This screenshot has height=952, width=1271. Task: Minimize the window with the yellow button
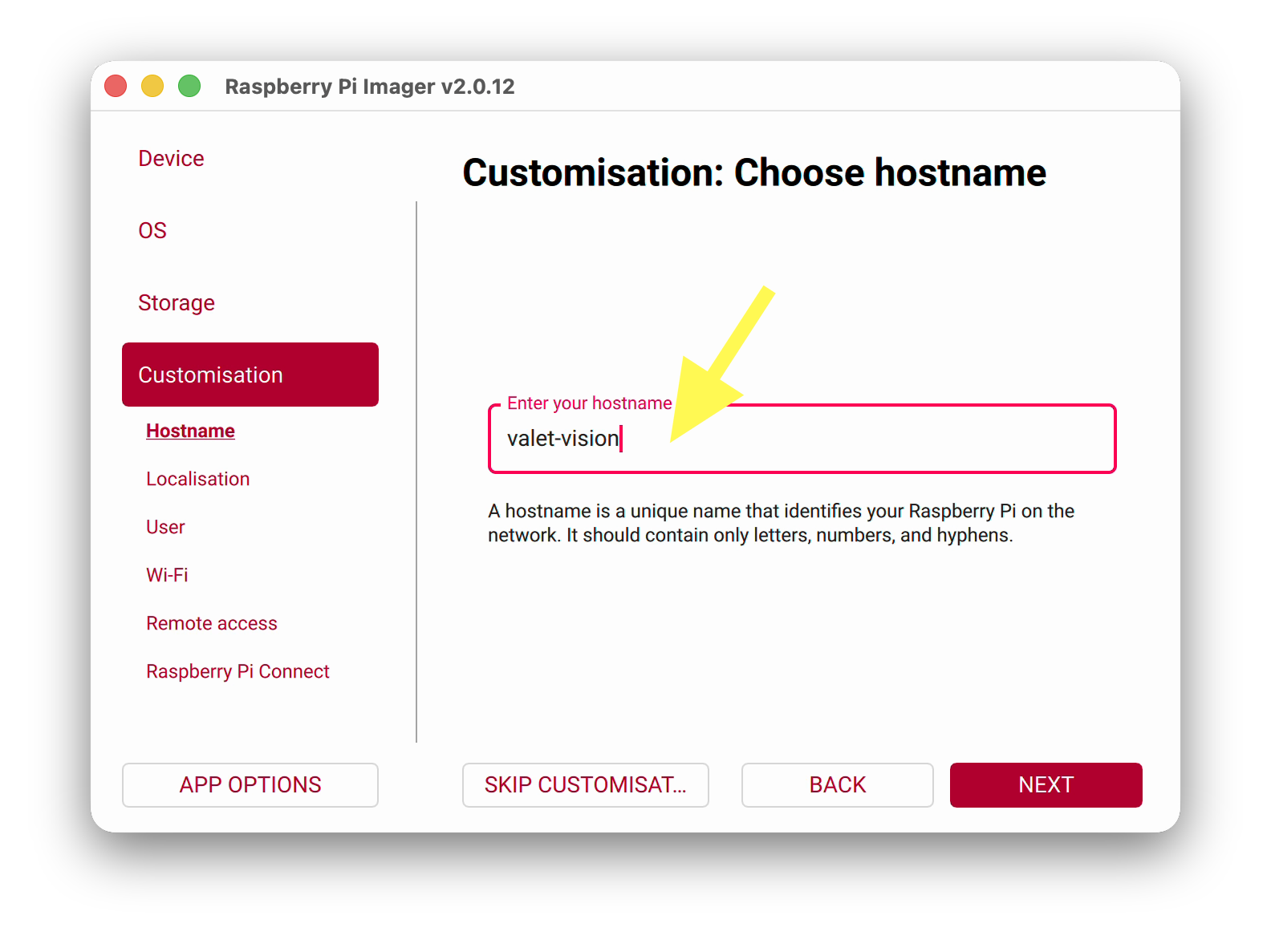point(152,86)
